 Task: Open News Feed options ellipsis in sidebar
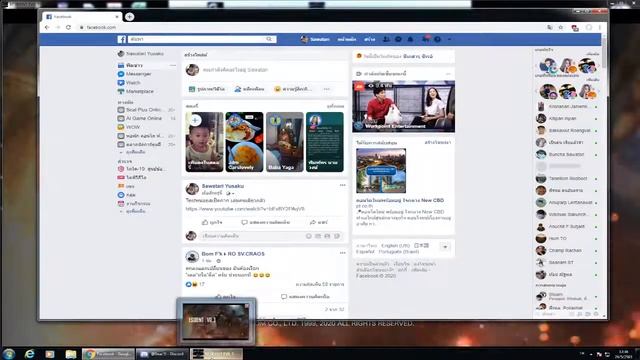click(x=173, y=65)
